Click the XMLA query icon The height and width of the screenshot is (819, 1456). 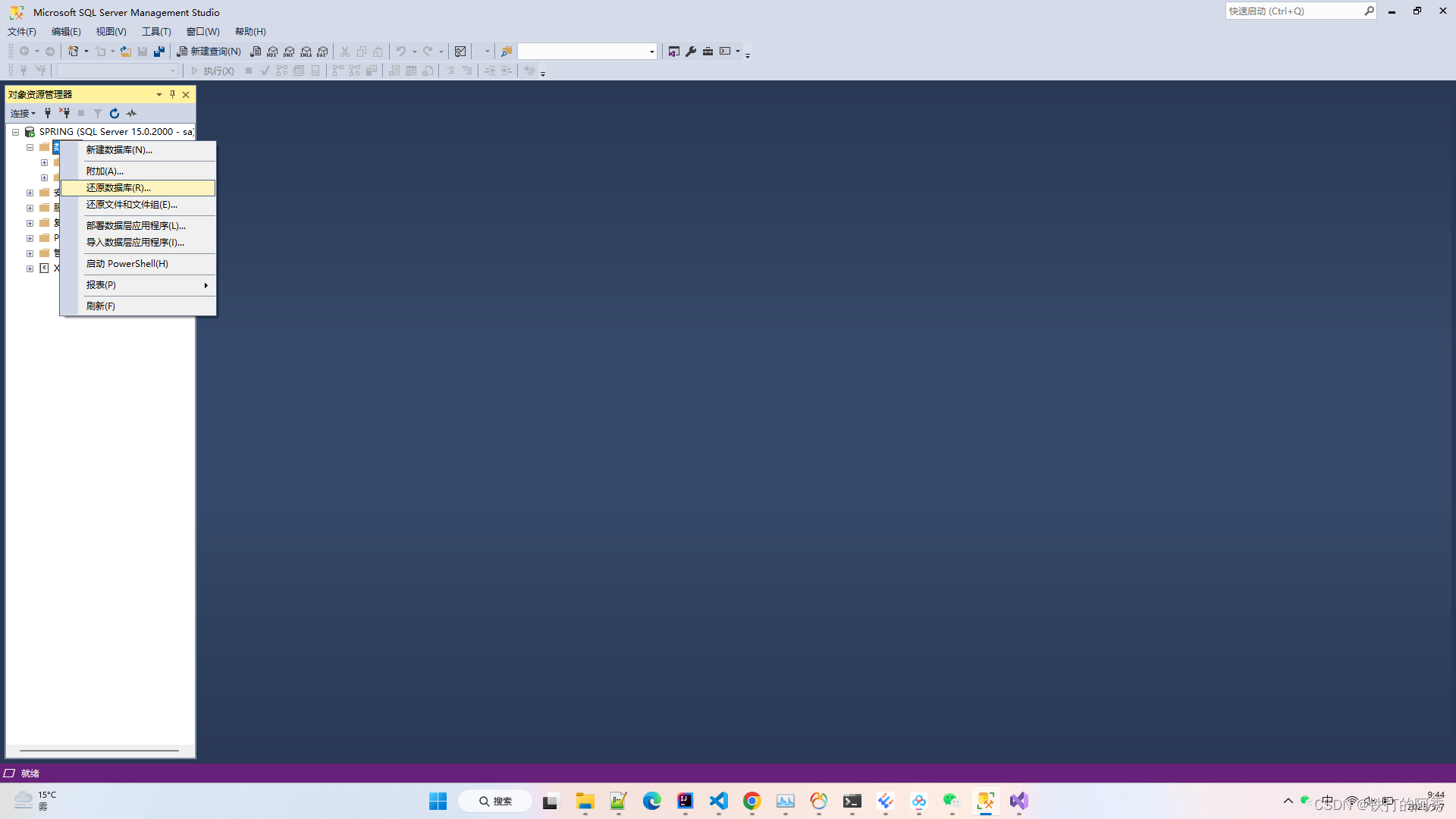click(306, 52)
